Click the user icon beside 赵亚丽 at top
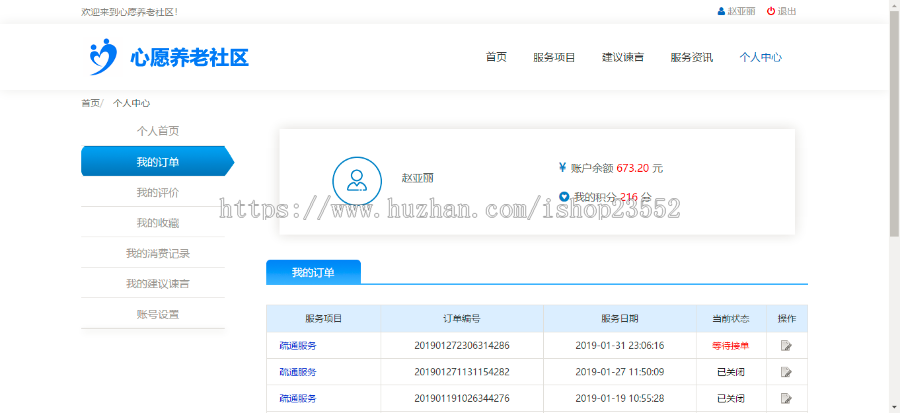 pos(721,11)
